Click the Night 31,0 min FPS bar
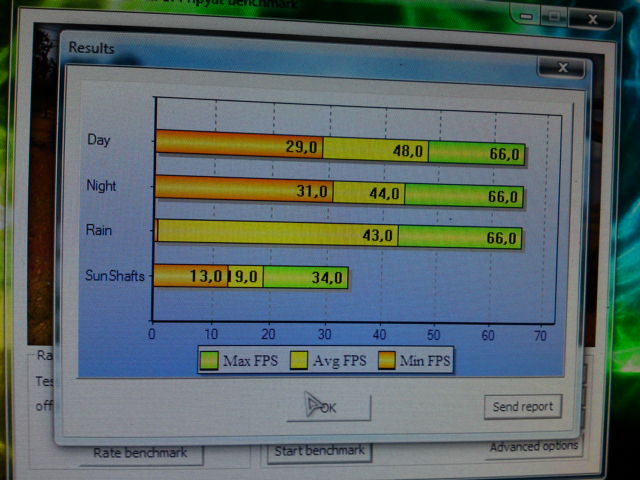The width and height of the screenshot is (640, 480). click(x=244, y=189)
